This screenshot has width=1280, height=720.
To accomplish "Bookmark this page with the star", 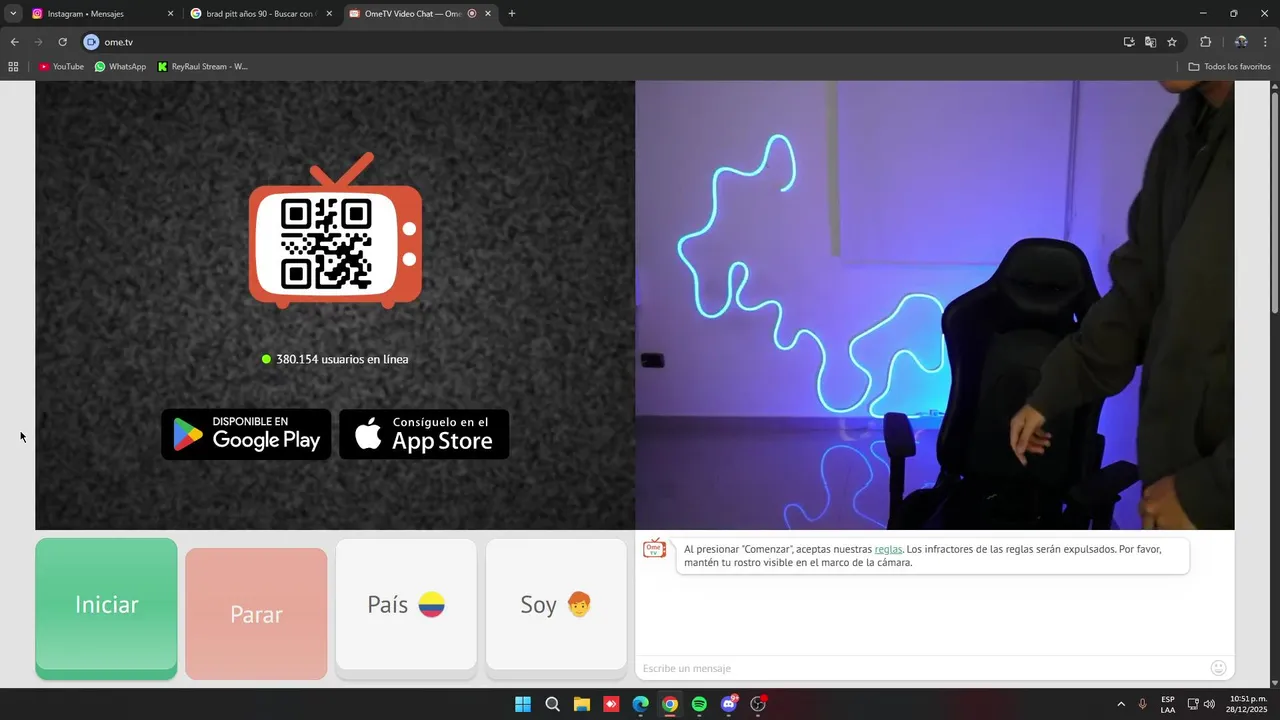I will pos(1172,42).
